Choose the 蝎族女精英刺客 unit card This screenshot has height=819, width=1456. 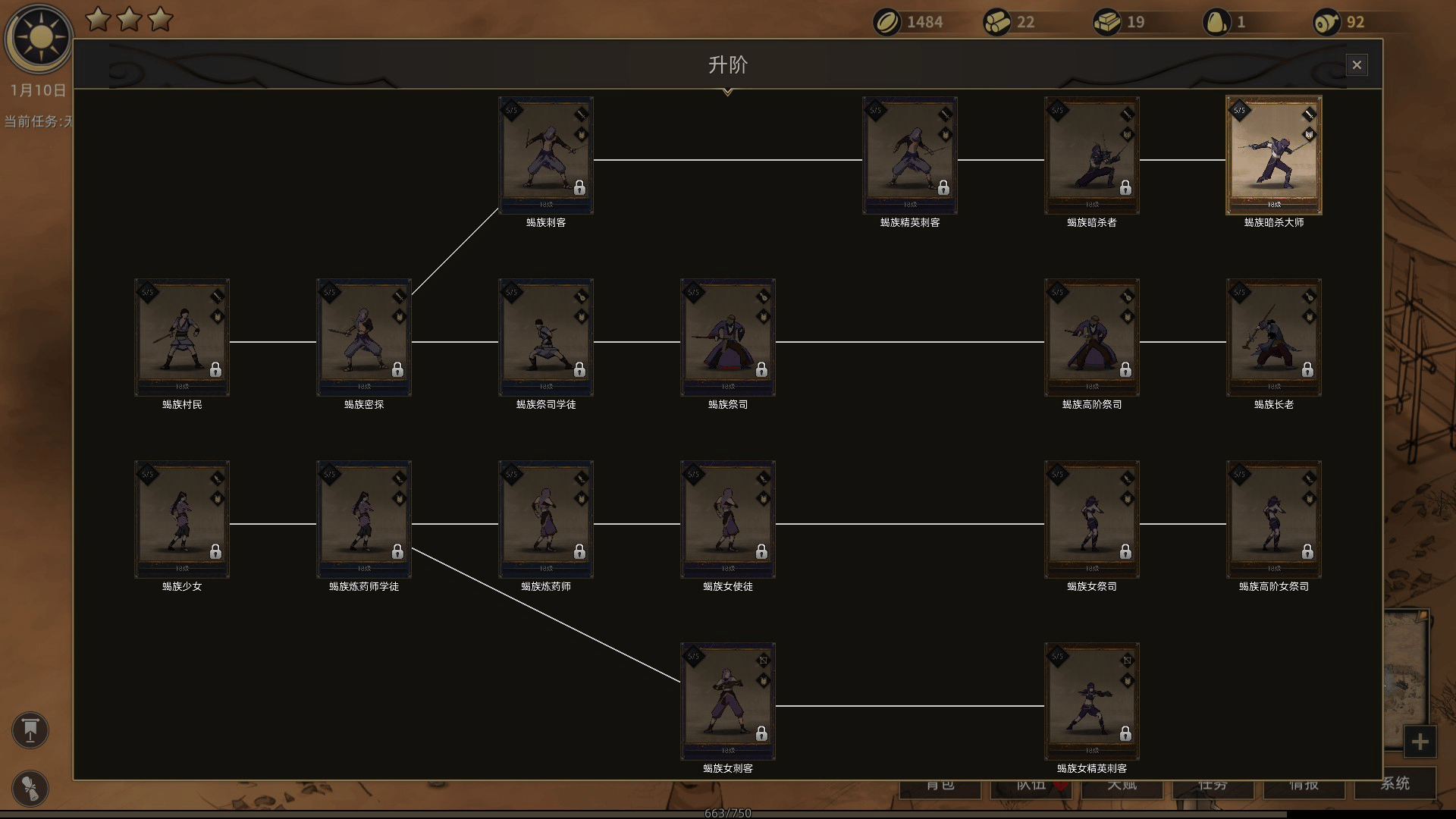pos(1091,701)
